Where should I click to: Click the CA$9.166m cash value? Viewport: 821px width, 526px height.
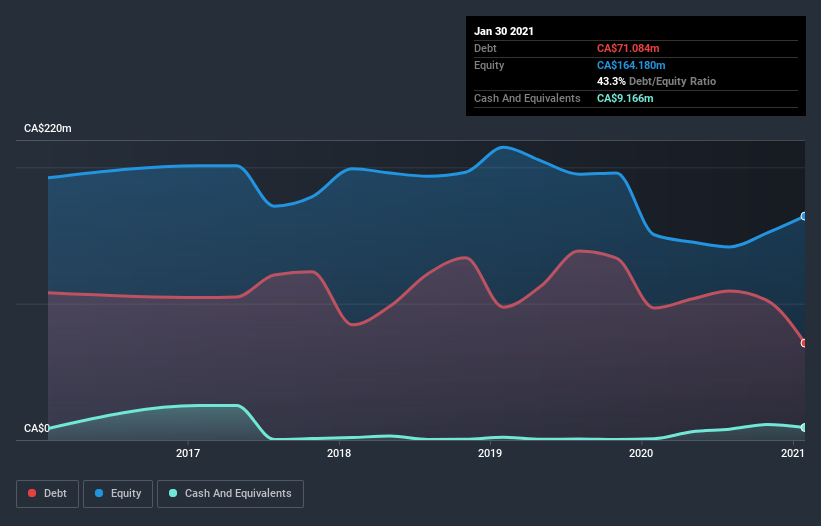(x=625, y=98)
